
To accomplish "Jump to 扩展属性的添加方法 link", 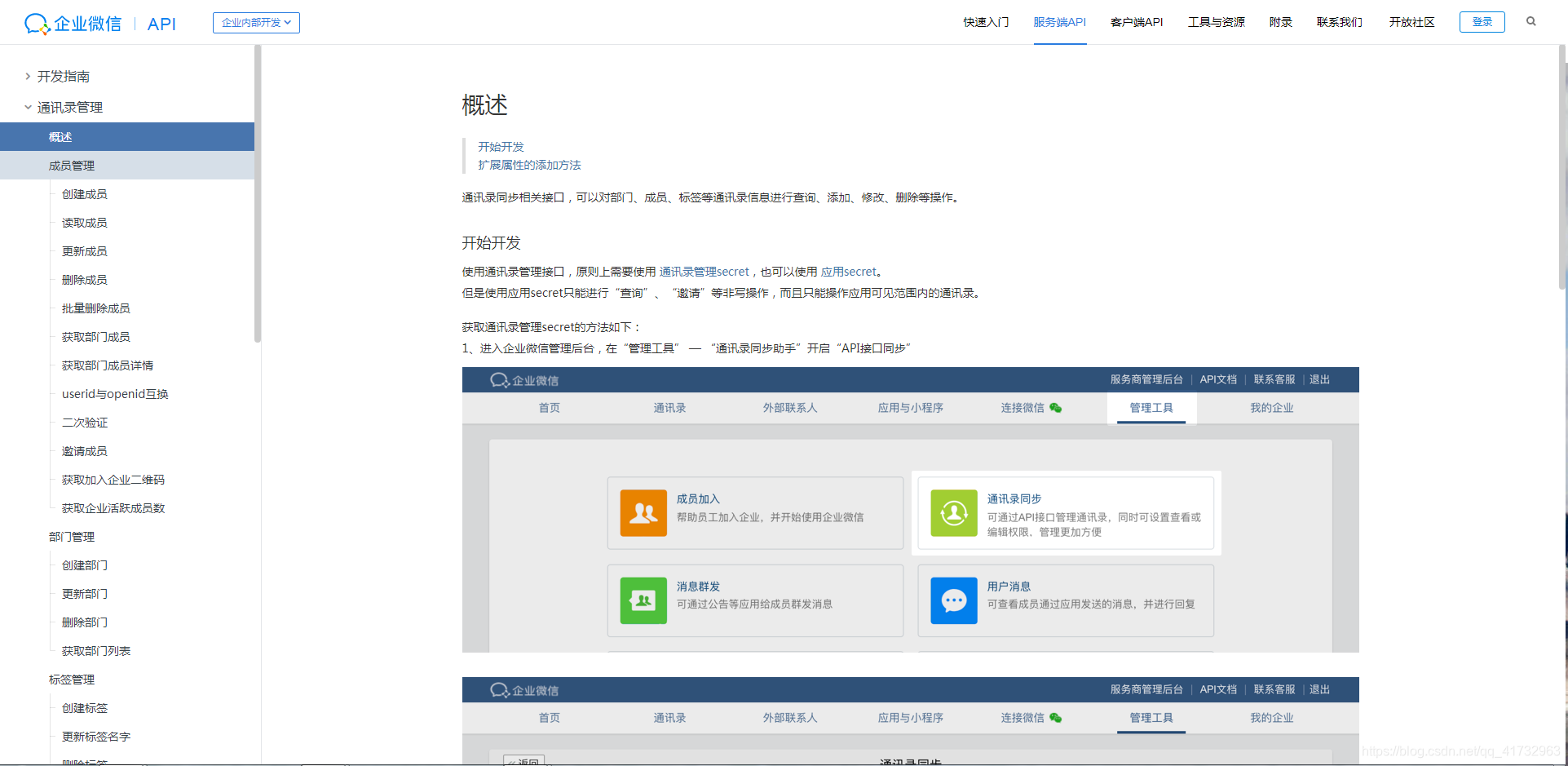I will (x=529, y=165).
